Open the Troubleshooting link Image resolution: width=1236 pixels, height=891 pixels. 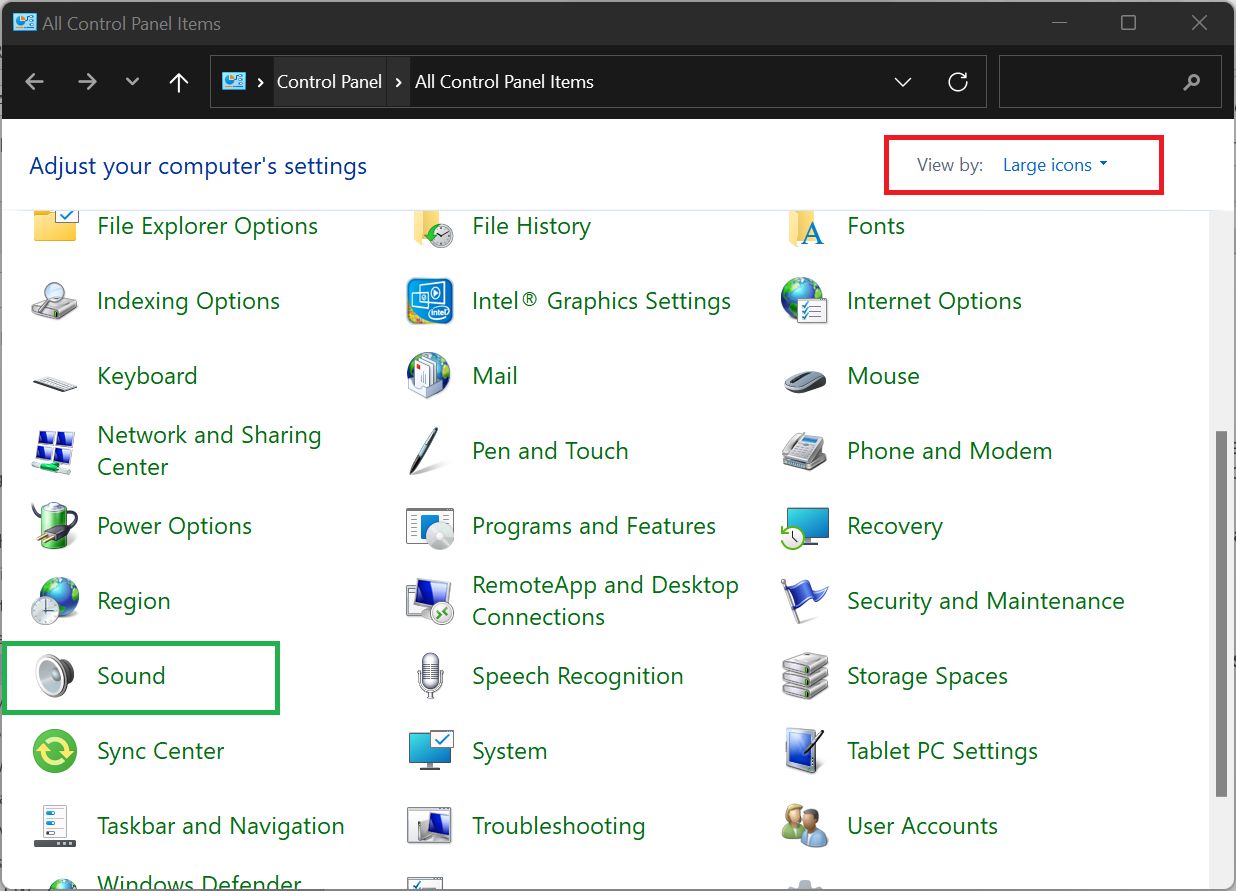coord(558,826)
